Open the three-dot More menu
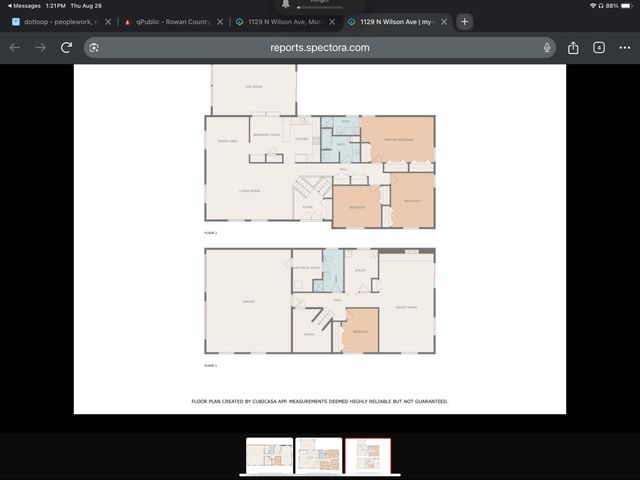The width and height of the screenshot is (640, 480). 623,47
